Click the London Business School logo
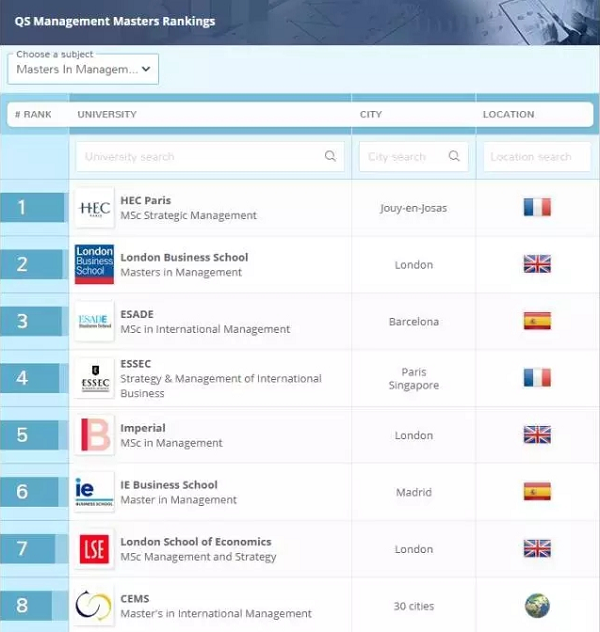 point(95,265)
